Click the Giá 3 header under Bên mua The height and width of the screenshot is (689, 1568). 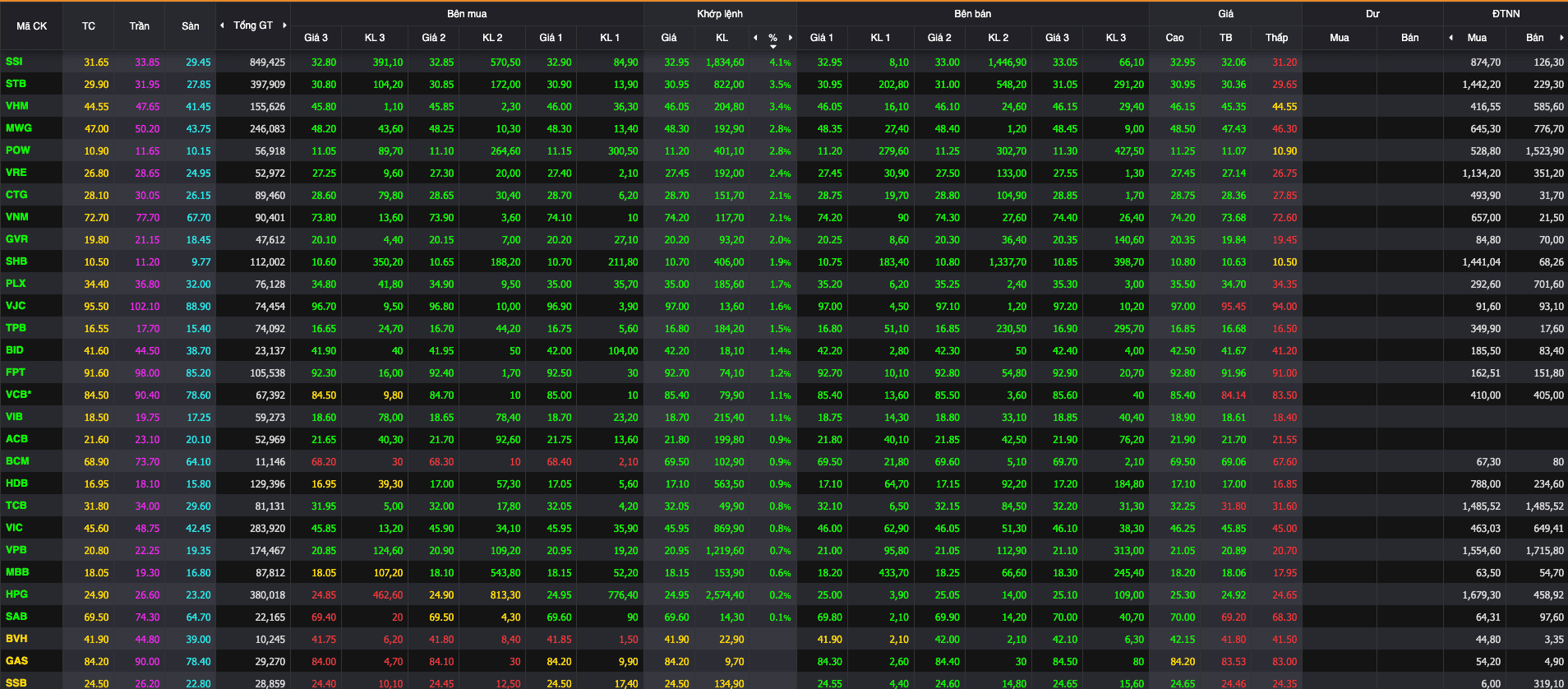coord(316,38)
